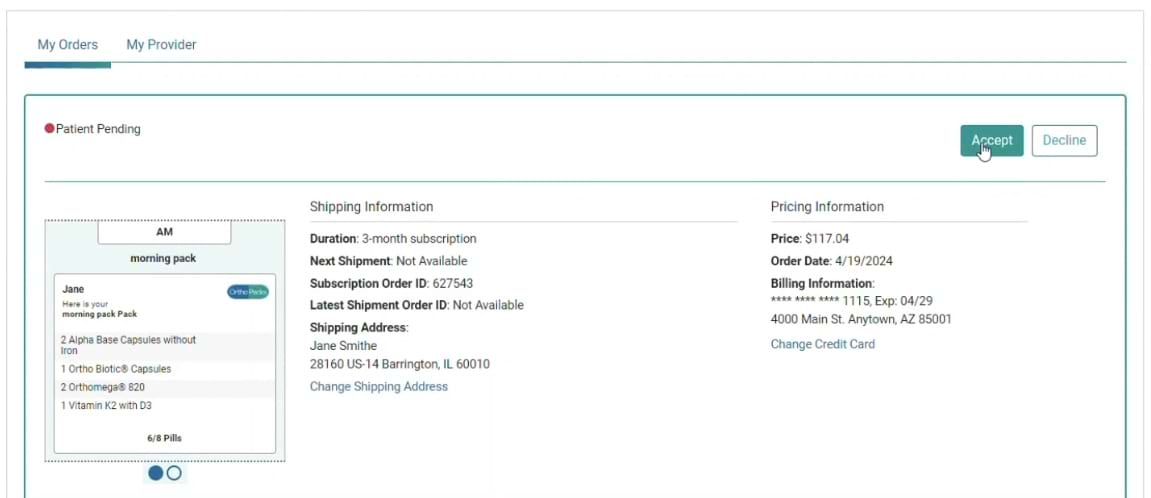Open the Change Shipping Address link
Viewport: 1151px width, 498px height.
[x=378, y=387]
